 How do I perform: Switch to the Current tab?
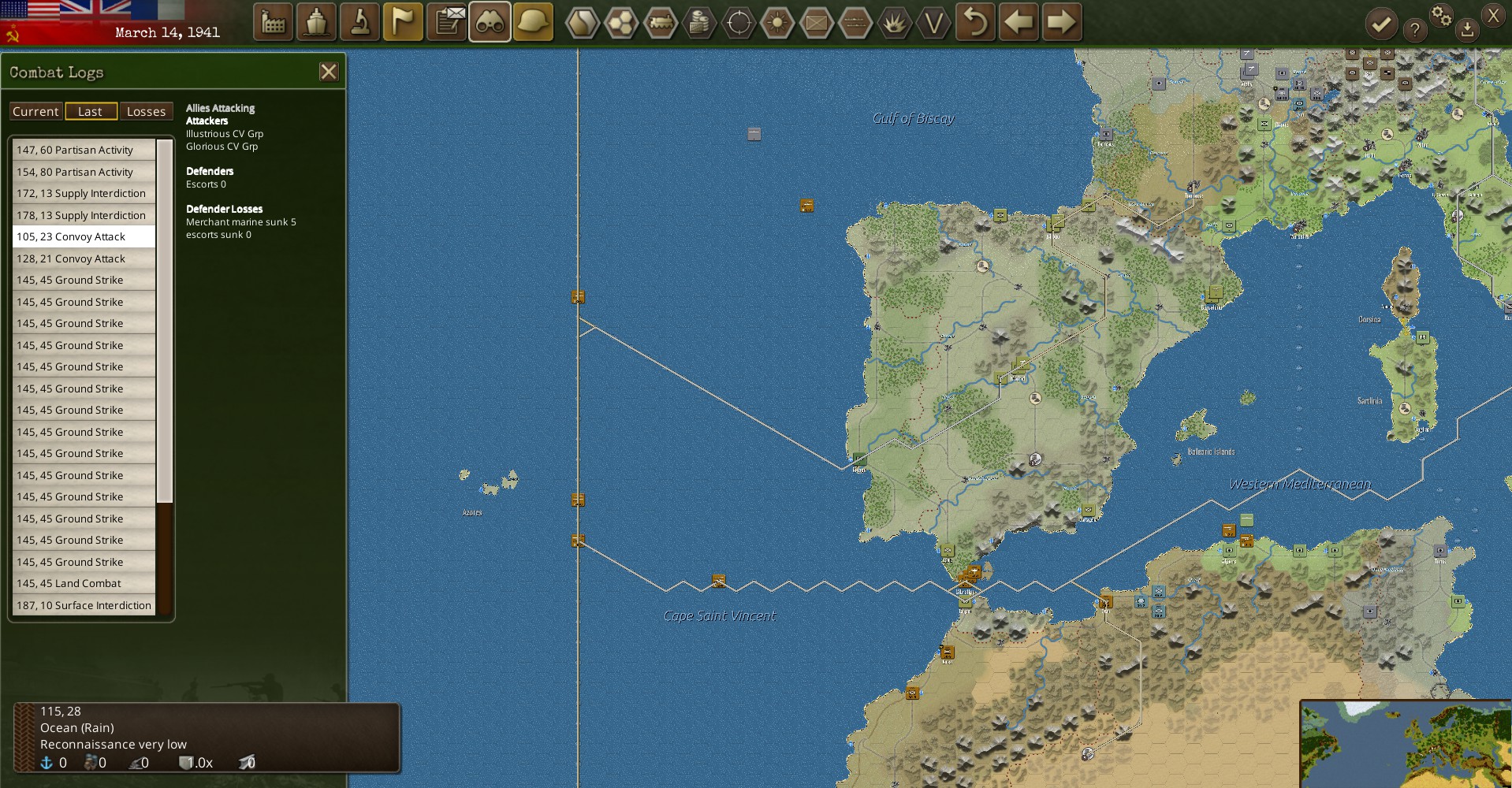point(35,111)
